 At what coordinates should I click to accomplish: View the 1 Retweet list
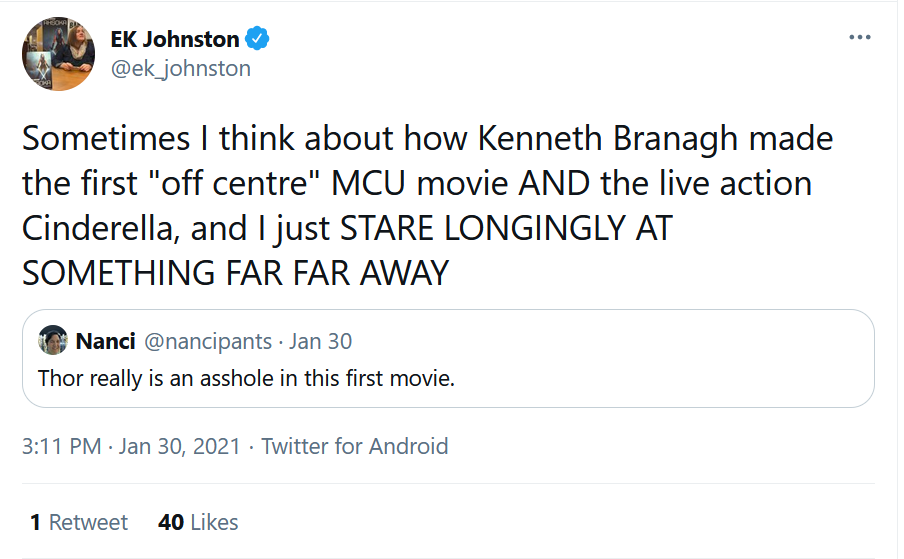78,522
